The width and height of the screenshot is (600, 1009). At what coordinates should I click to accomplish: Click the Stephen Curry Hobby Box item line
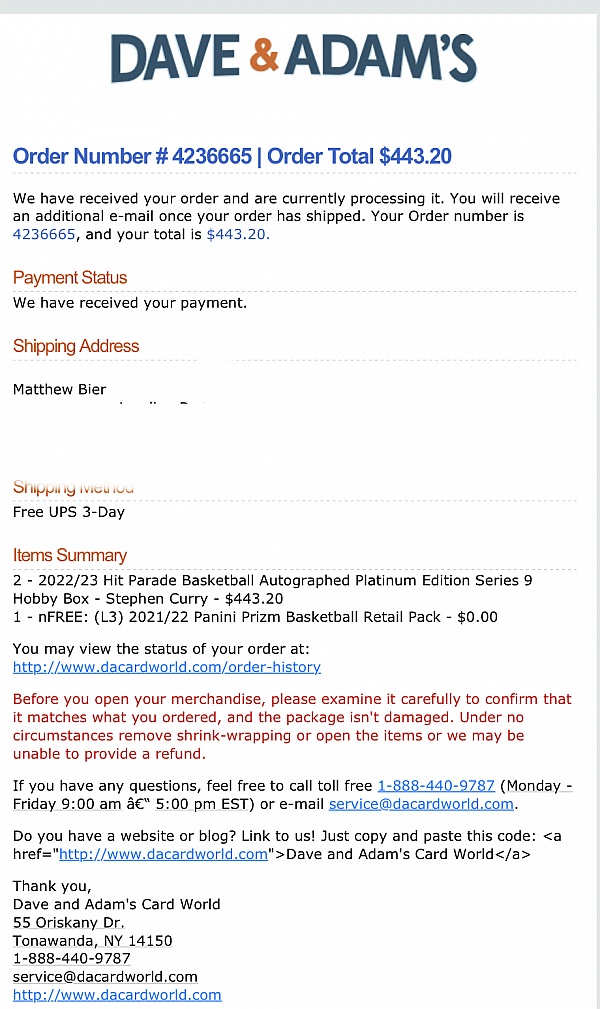click(x=272, y=589)
